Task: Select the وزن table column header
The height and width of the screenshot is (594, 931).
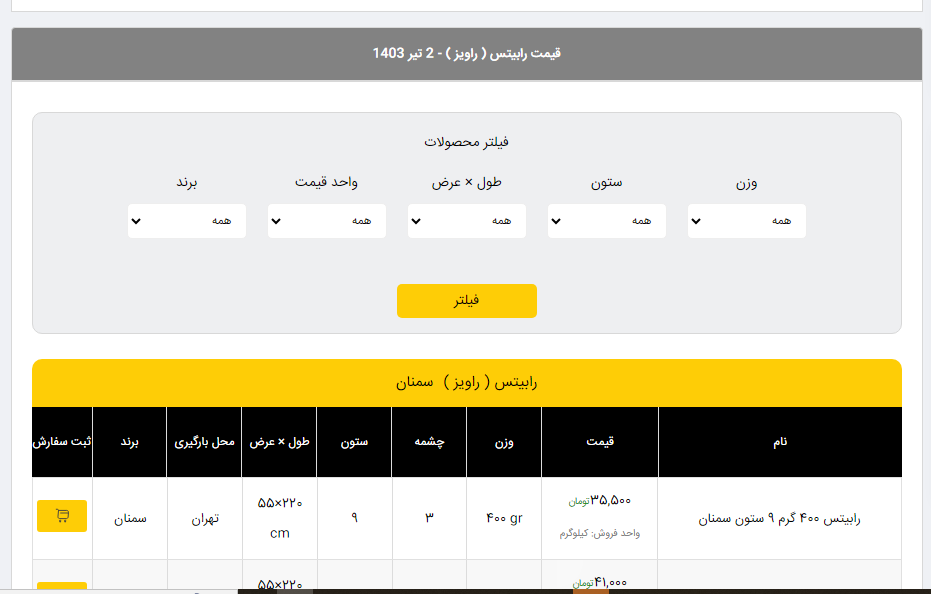Action: [504, 442]
